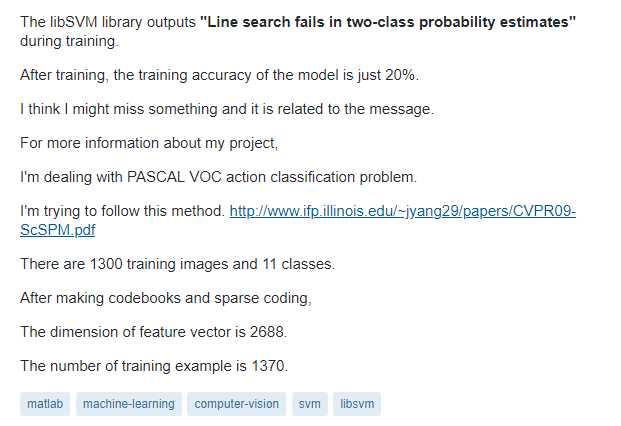
Task: Click the text 'I'm trying to follow this method.'
Action: 123,211
